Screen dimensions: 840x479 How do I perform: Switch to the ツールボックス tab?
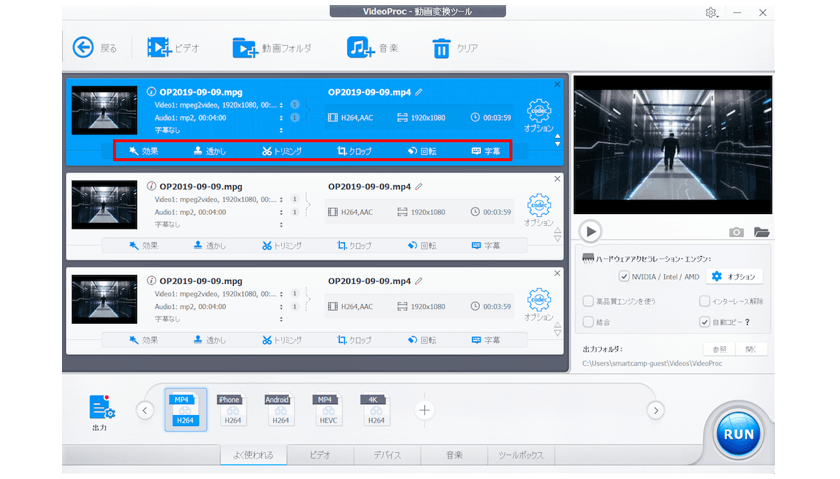tap(521, 455)
